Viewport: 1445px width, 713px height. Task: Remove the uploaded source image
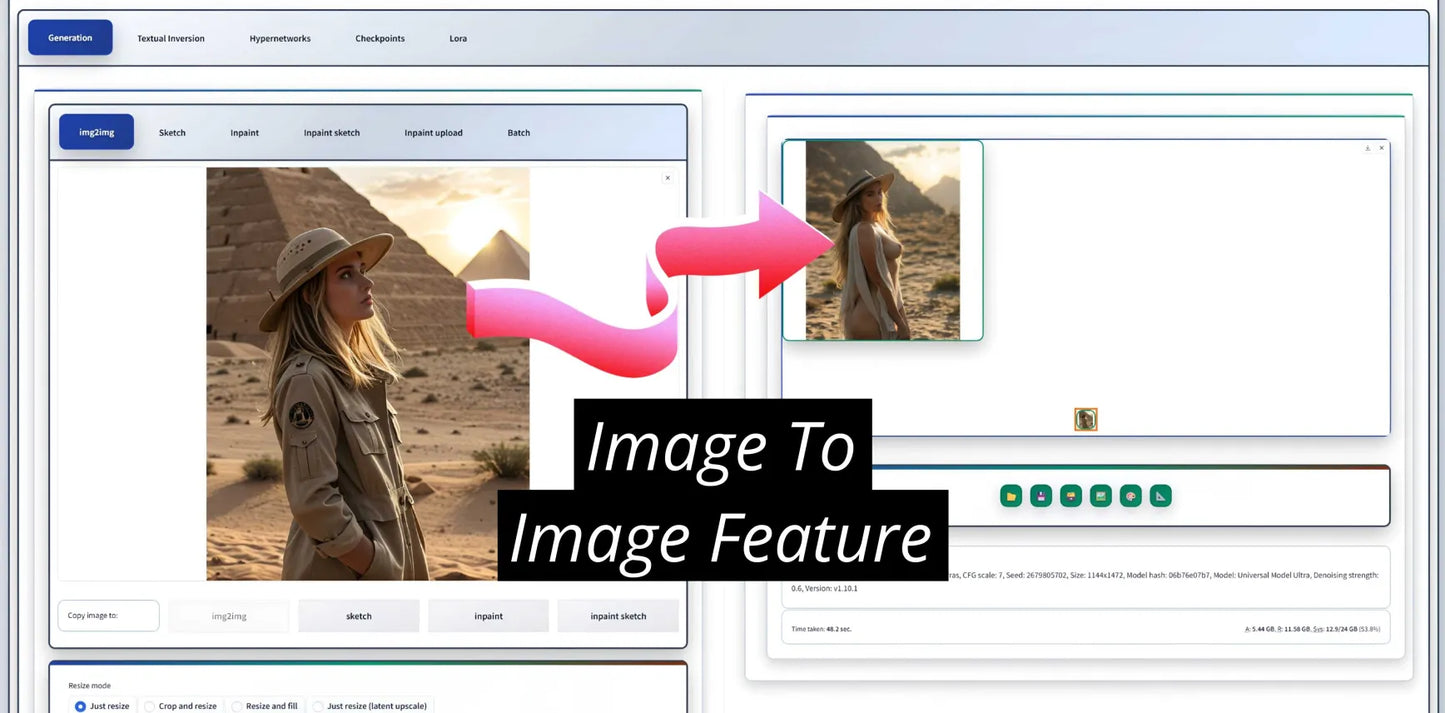pyautogui.click(x=667, y=178)
